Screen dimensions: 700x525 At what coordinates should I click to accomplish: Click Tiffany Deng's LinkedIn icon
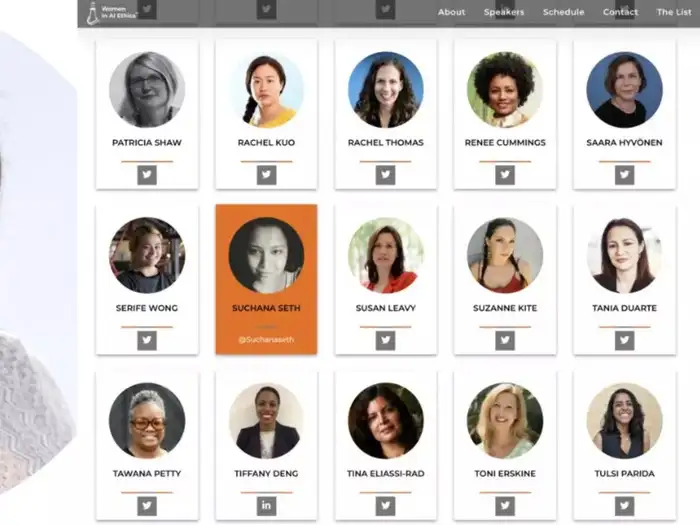267,506
